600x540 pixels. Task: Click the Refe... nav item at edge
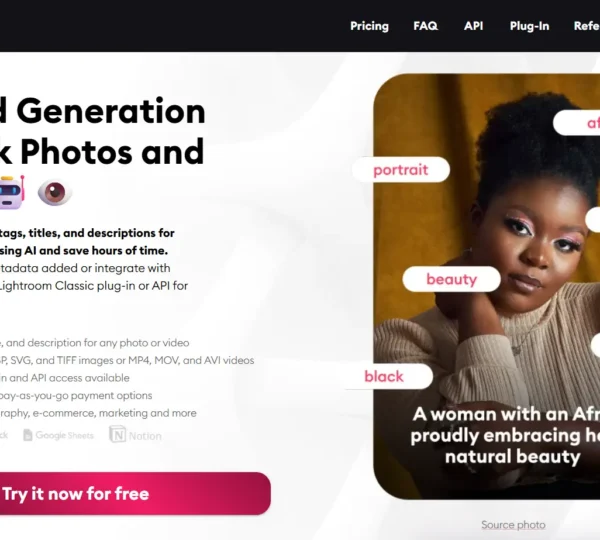[x=587, y=26]
